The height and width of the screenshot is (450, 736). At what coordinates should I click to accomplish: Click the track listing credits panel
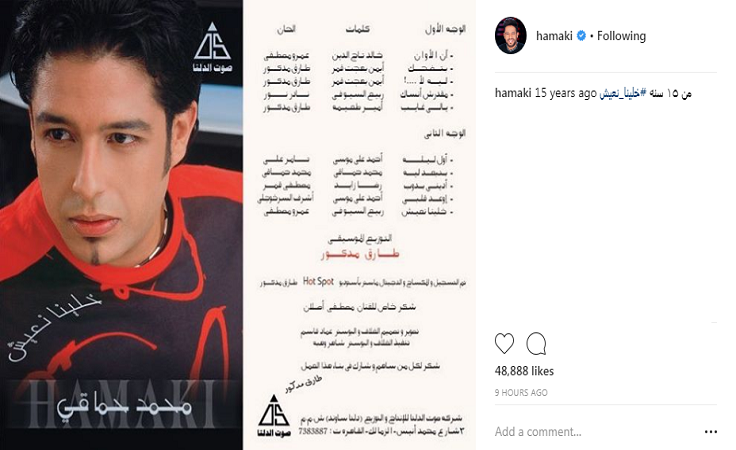point(360,225)
